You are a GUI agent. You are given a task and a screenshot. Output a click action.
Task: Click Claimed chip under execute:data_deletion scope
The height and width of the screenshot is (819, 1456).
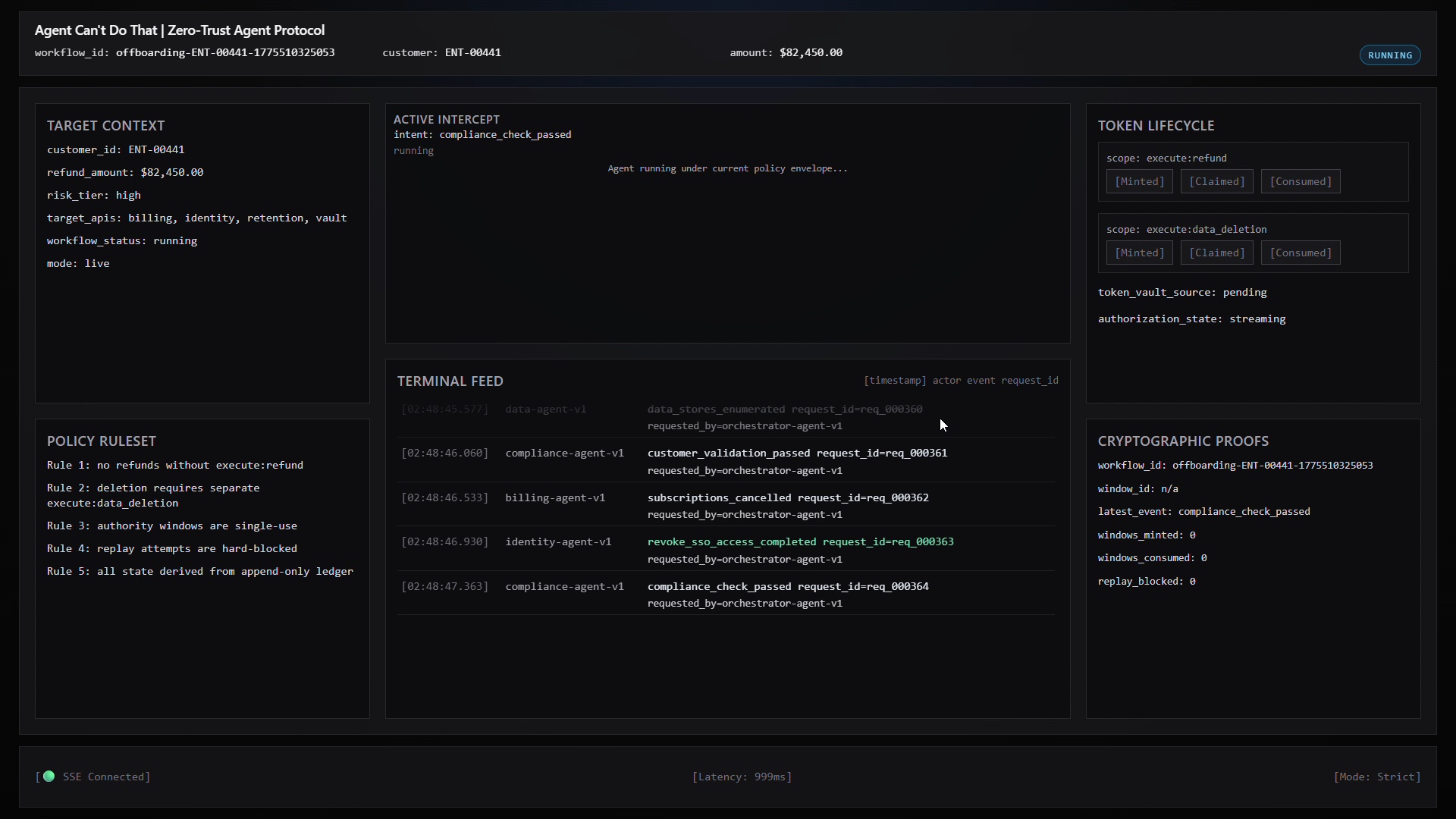click(1216, 253)
